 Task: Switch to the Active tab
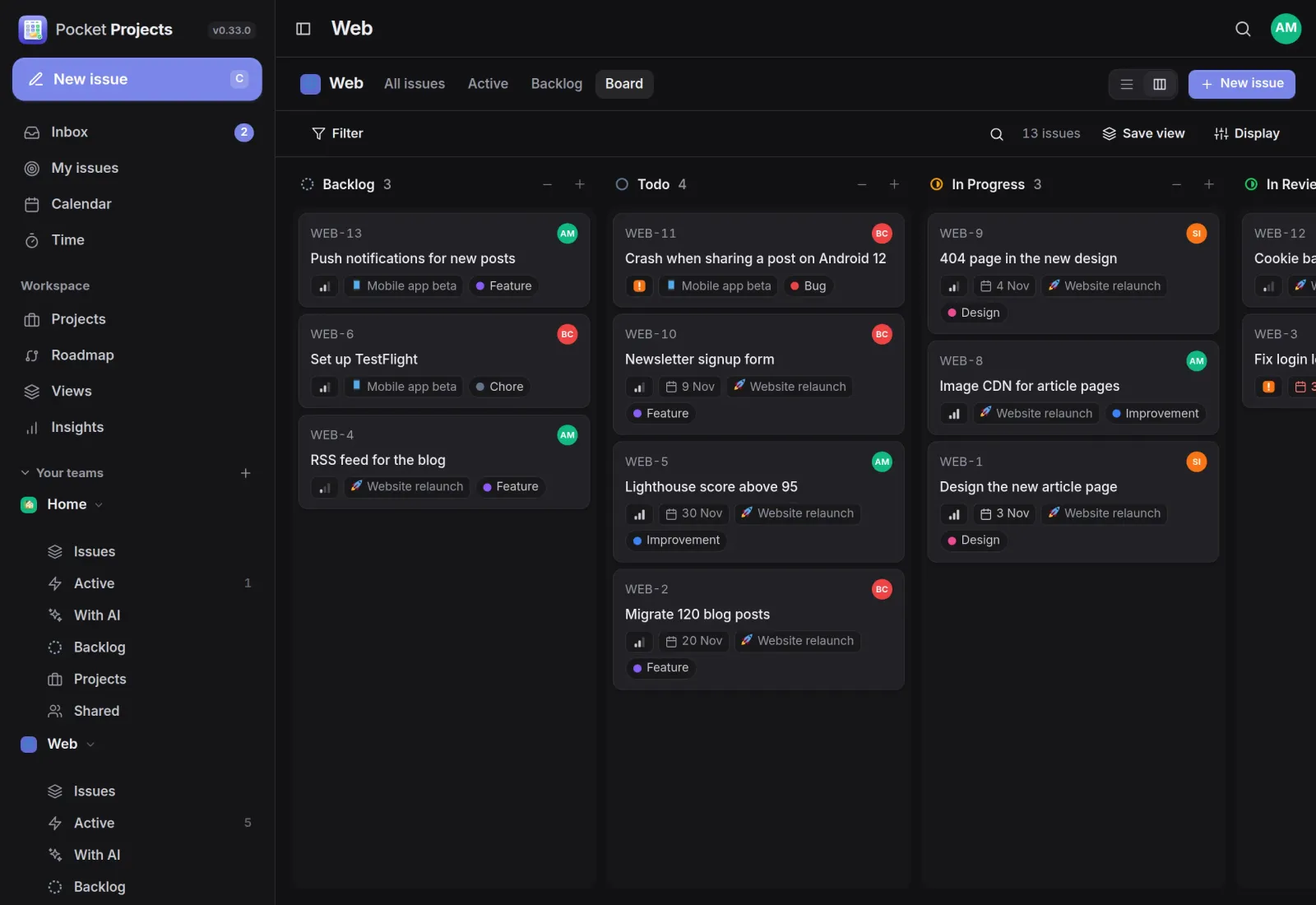[x=488, y=84]
